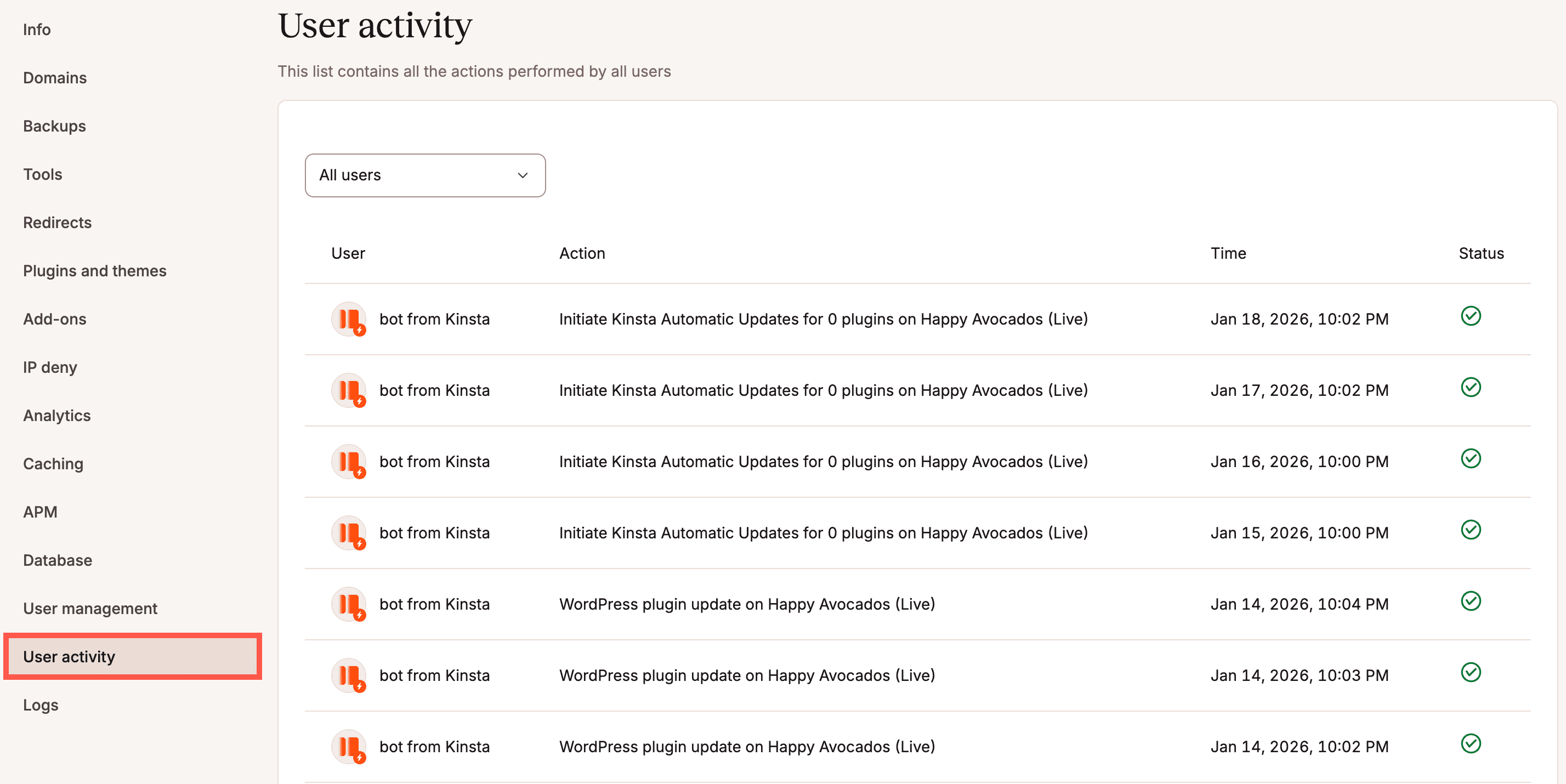Select Logs from the sidebar

pyautogui.click(x=40, y=705)
